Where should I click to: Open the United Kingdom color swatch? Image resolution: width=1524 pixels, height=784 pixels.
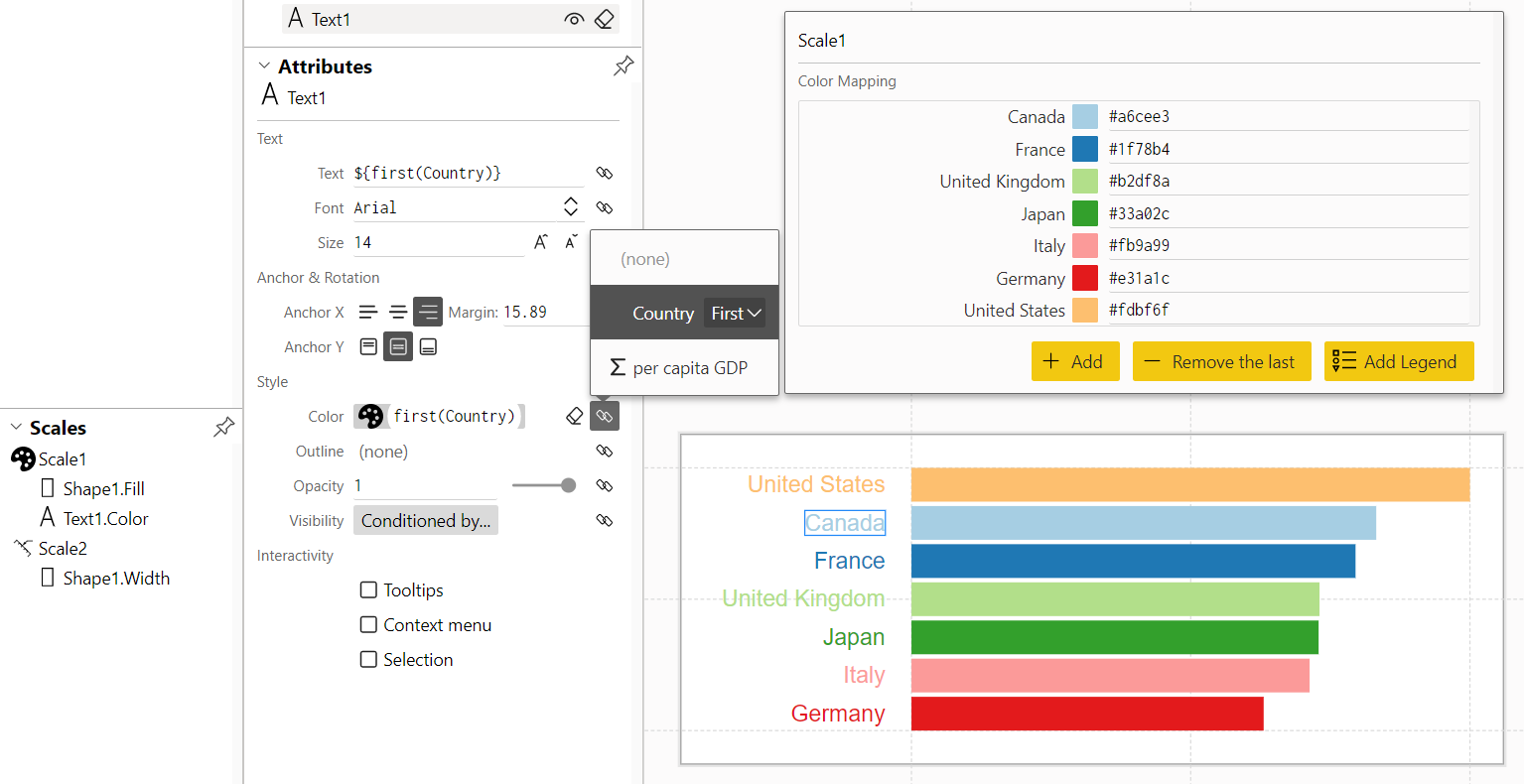click(1085, 182)
